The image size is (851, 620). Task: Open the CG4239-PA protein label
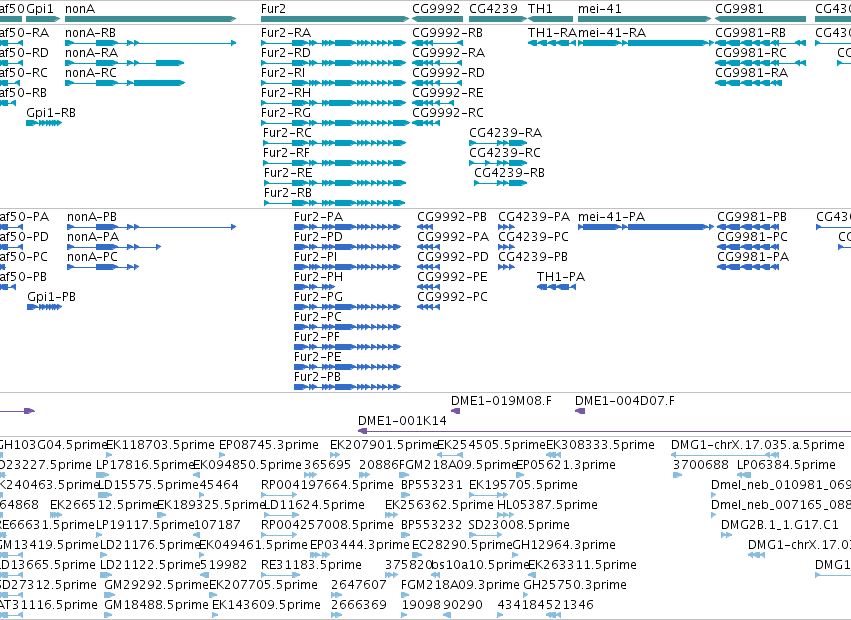click(535, 217)
